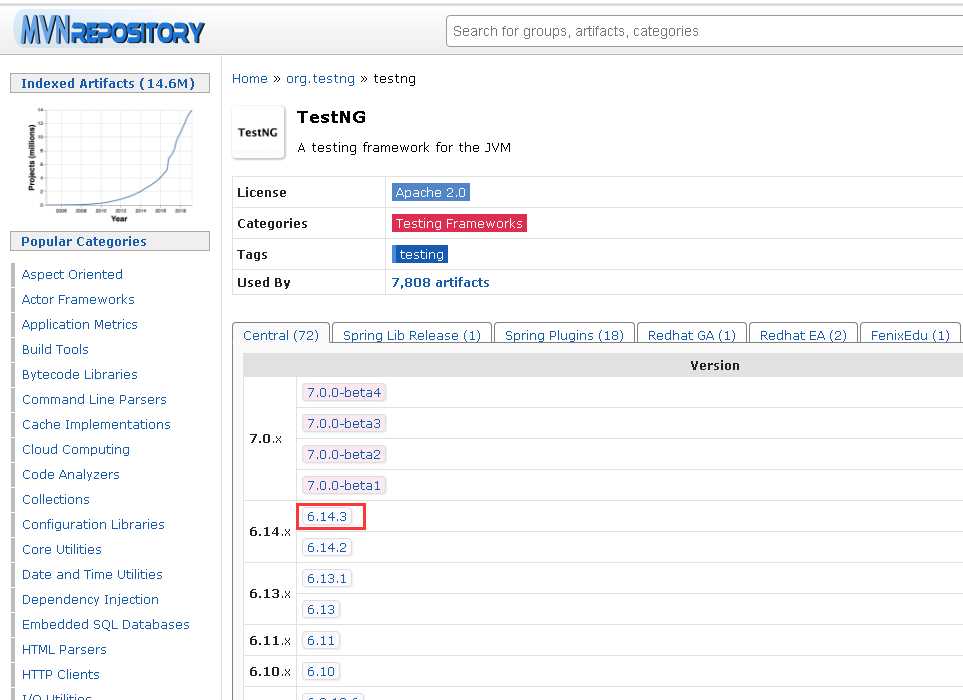Click the 6.13.x version group label
963x700 pixels.
tap(270, 594)
